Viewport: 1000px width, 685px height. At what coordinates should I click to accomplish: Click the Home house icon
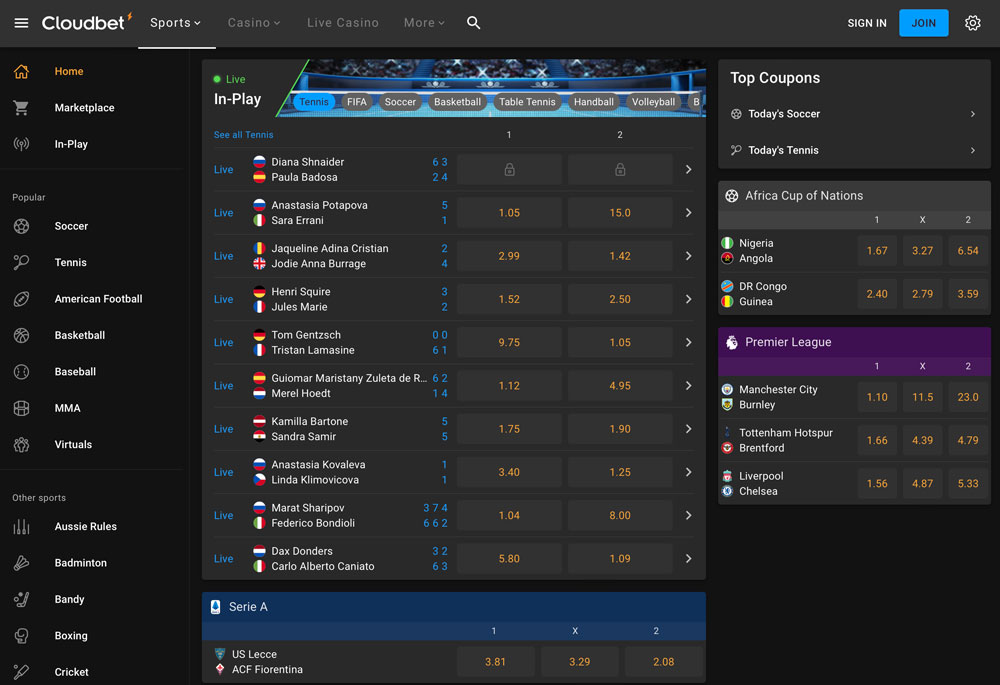pyautogui.click(x=21, y=71)
